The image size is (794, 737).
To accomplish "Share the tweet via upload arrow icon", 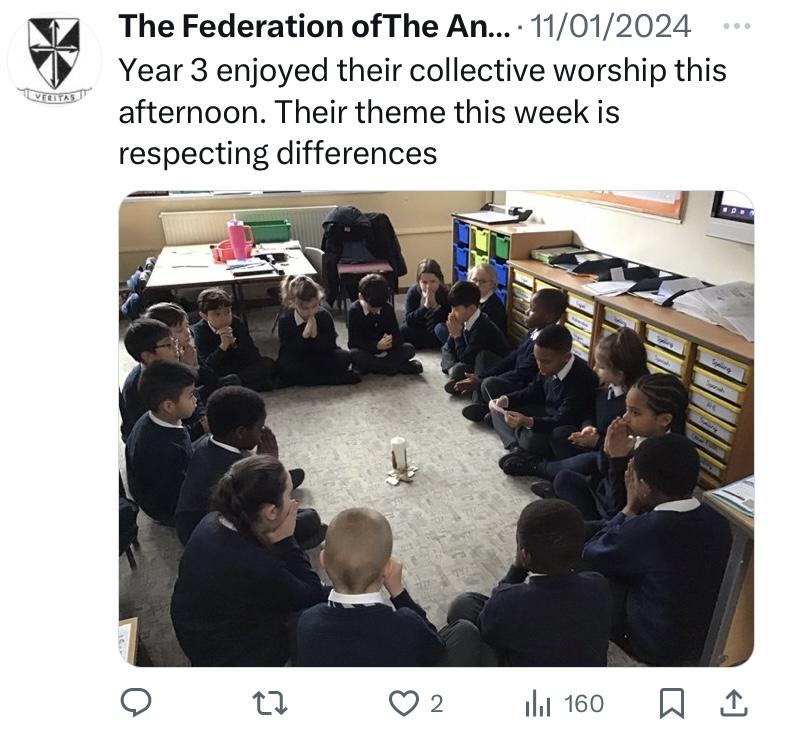I will tap(734, 703).
